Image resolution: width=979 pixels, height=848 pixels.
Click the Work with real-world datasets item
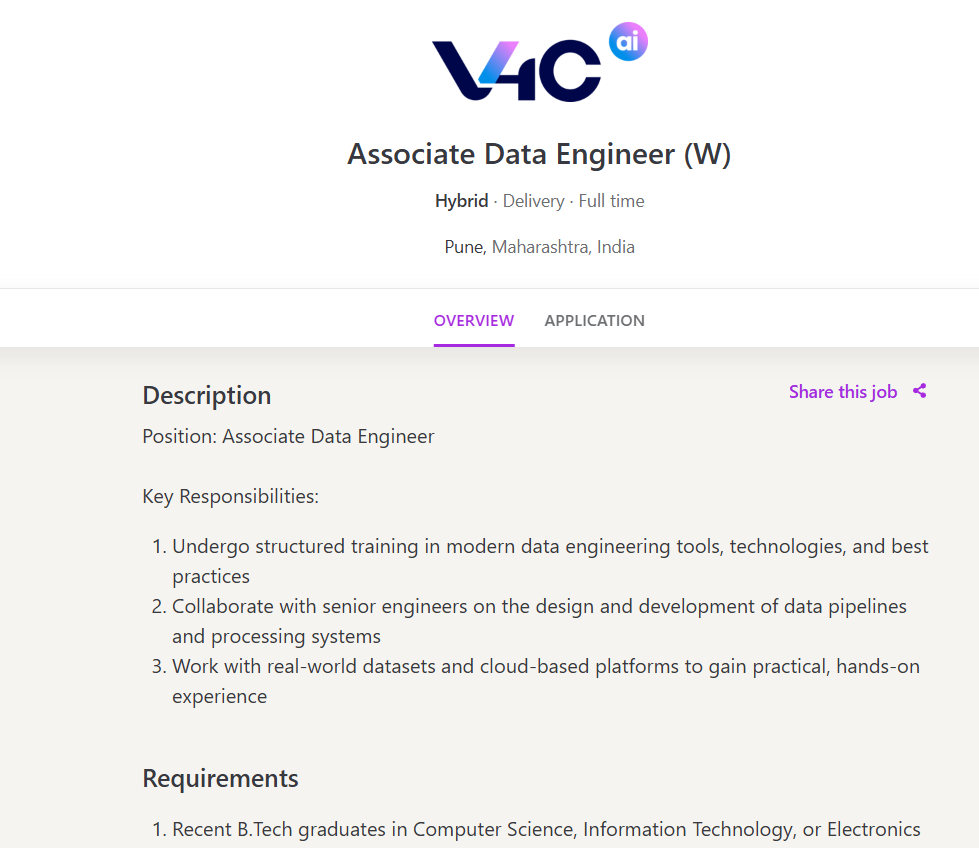(545, 667)
